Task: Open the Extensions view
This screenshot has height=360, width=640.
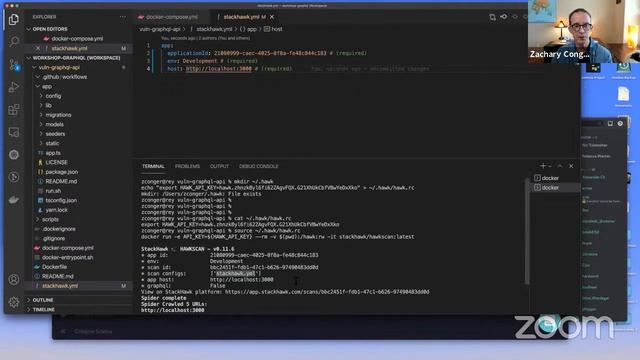Action: pos(14,109)
